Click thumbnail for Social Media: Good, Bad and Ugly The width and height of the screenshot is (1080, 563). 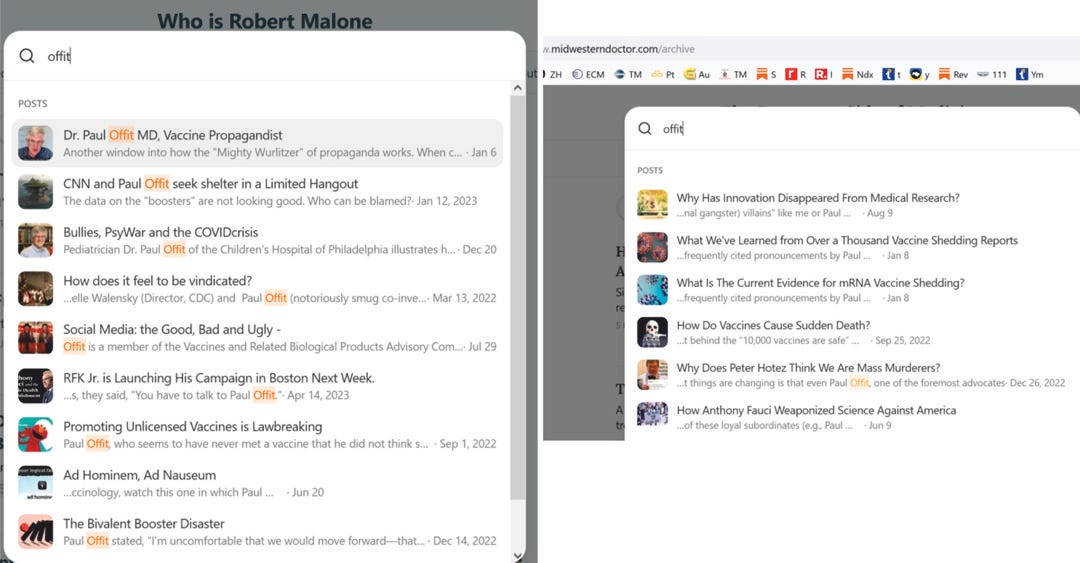pyautogui.click(x=35, y=337)
